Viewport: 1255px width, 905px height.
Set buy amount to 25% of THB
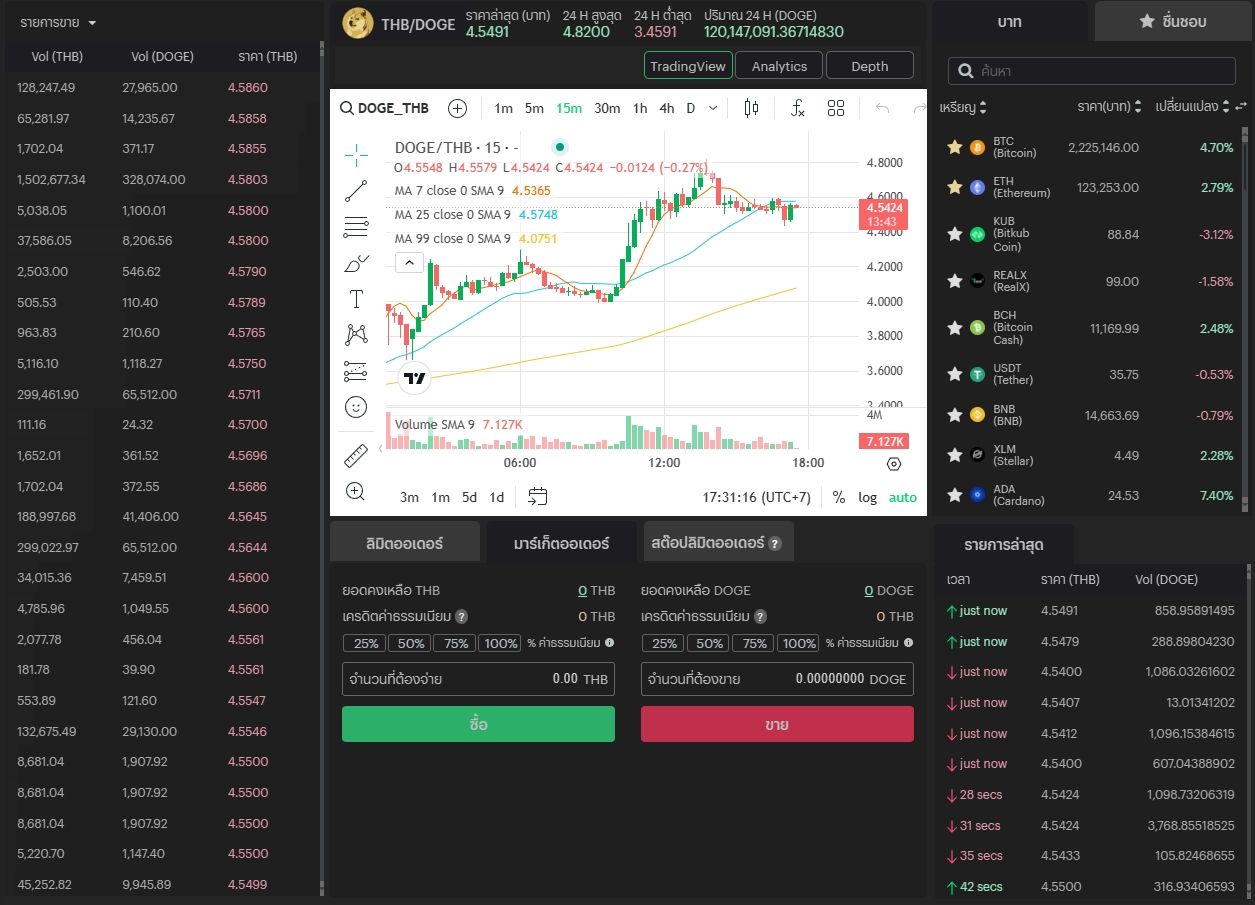(365, 643)
